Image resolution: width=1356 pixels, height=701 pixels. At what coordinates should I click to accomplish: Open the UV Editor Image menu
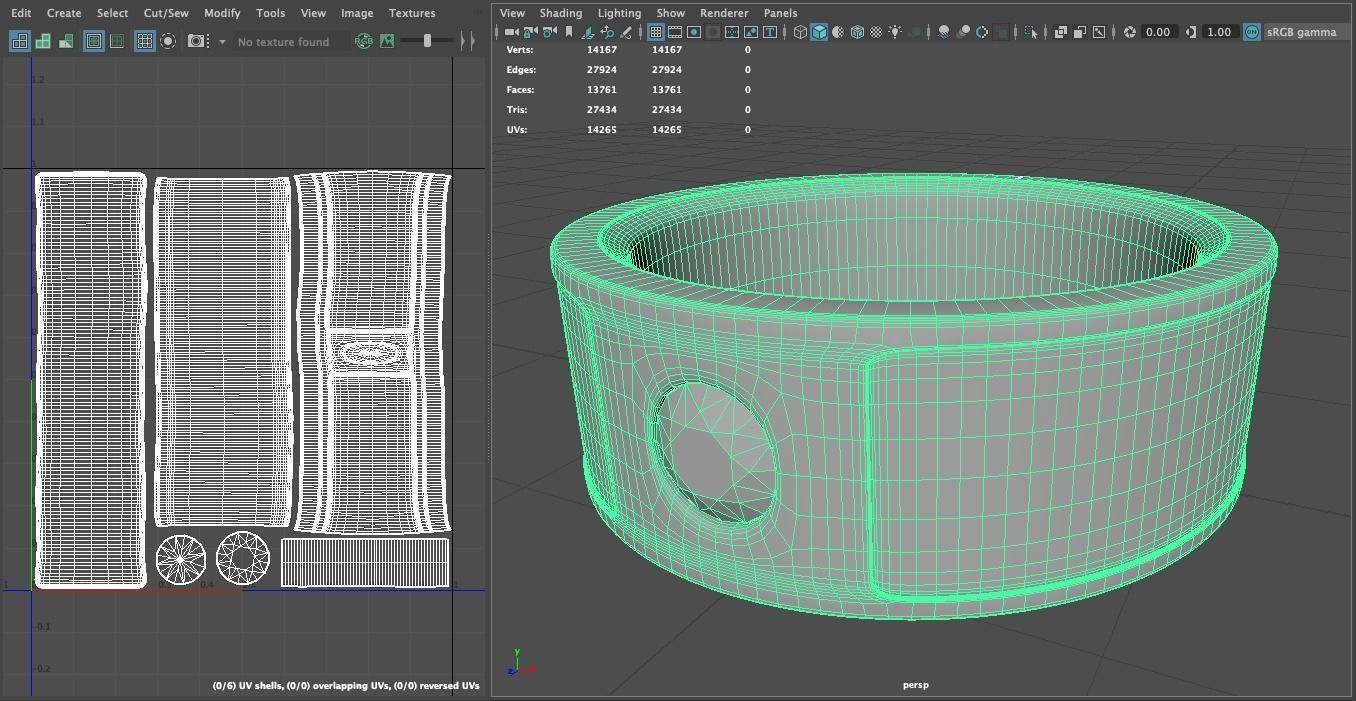point(357,13)
